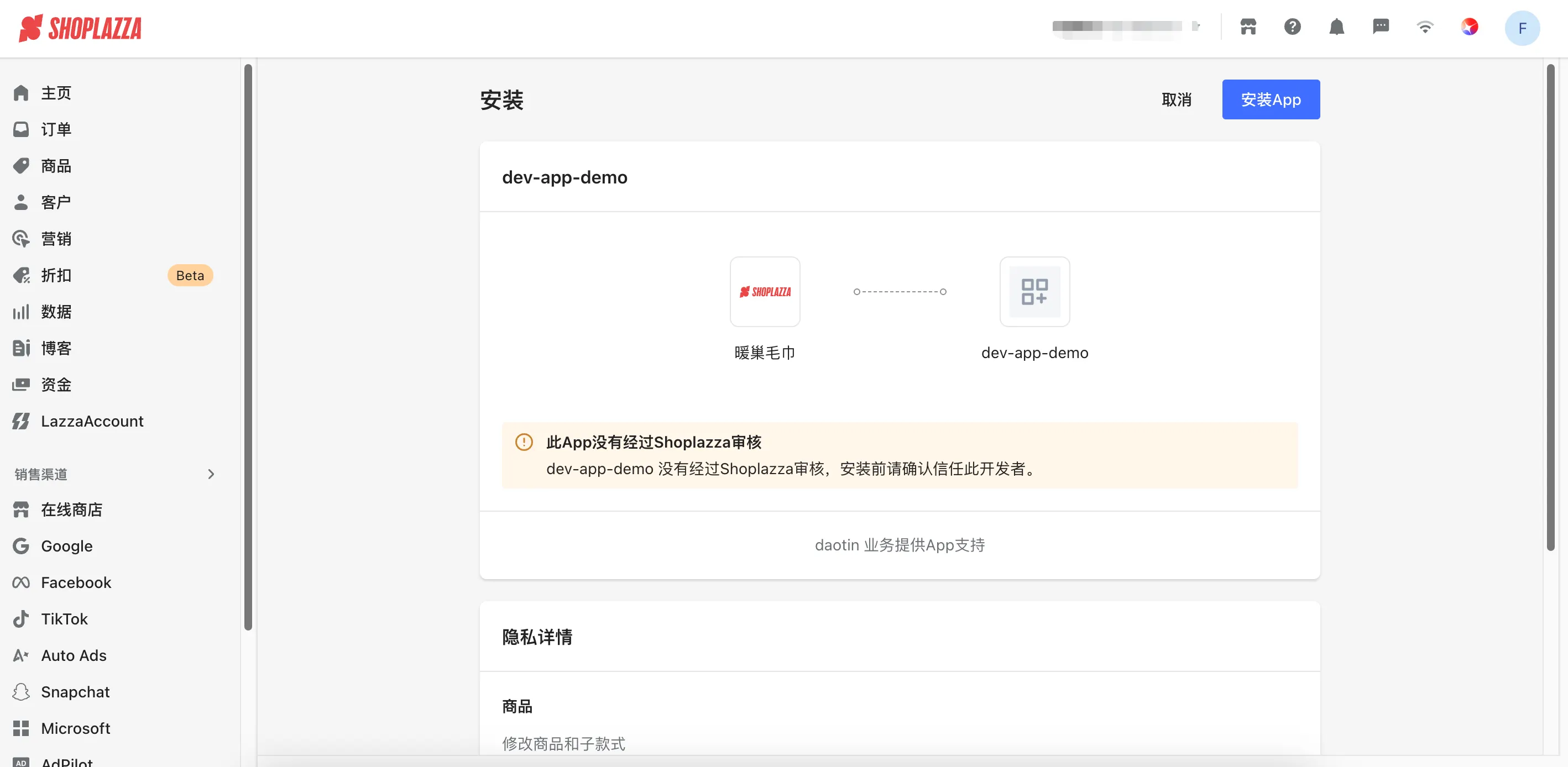Click the Facebook meta icon
This screenshot has width=1568, height=767.
click(x=22, y=582)
